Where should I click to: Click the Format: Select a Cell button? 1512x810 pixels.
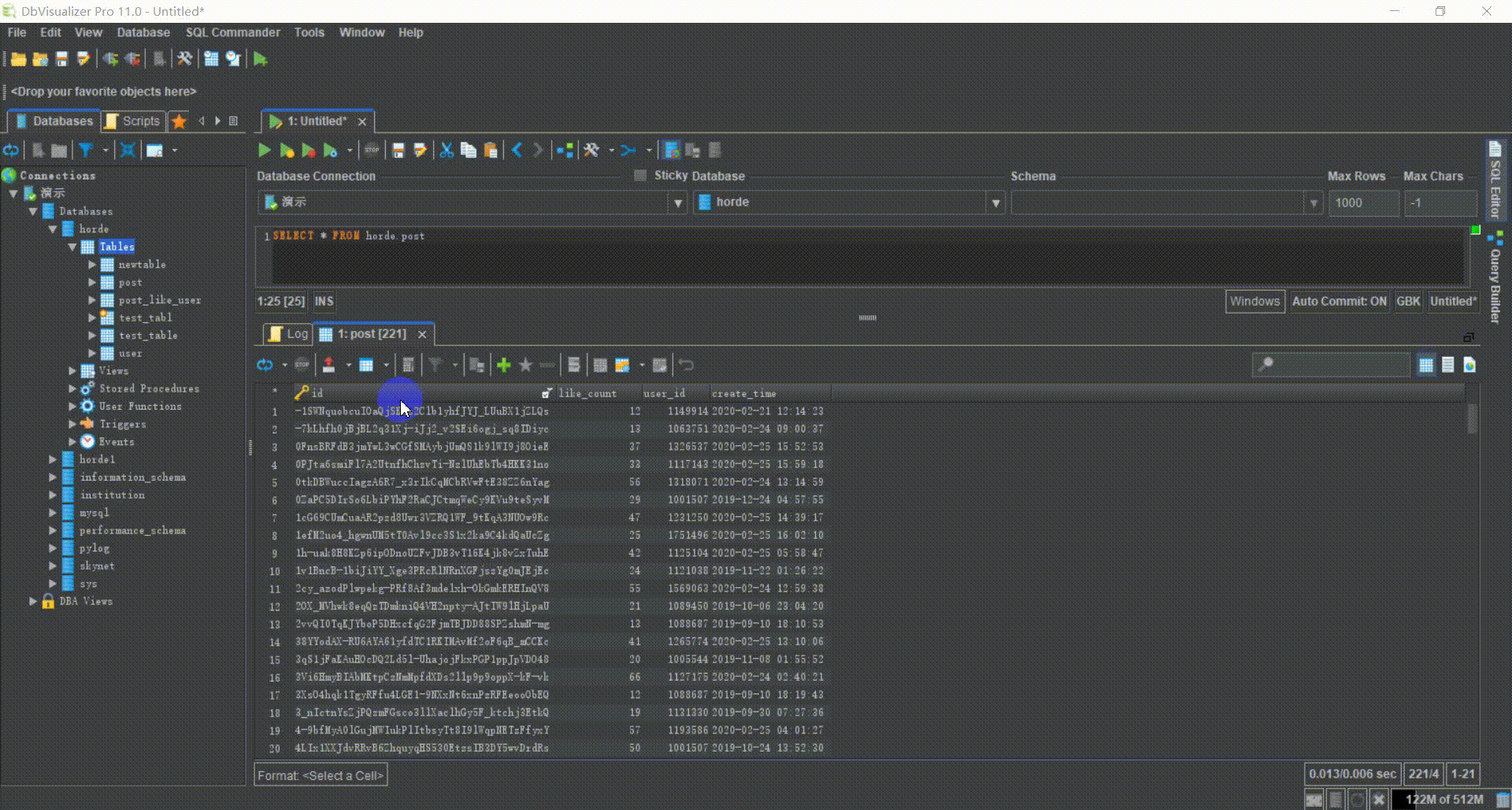(320, 775)
